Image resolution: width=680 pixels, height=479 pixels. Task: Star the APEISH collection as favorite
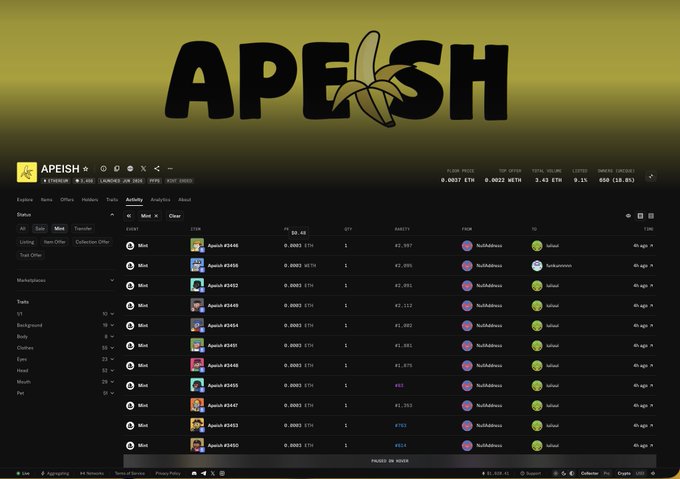[x=86, y=169]
